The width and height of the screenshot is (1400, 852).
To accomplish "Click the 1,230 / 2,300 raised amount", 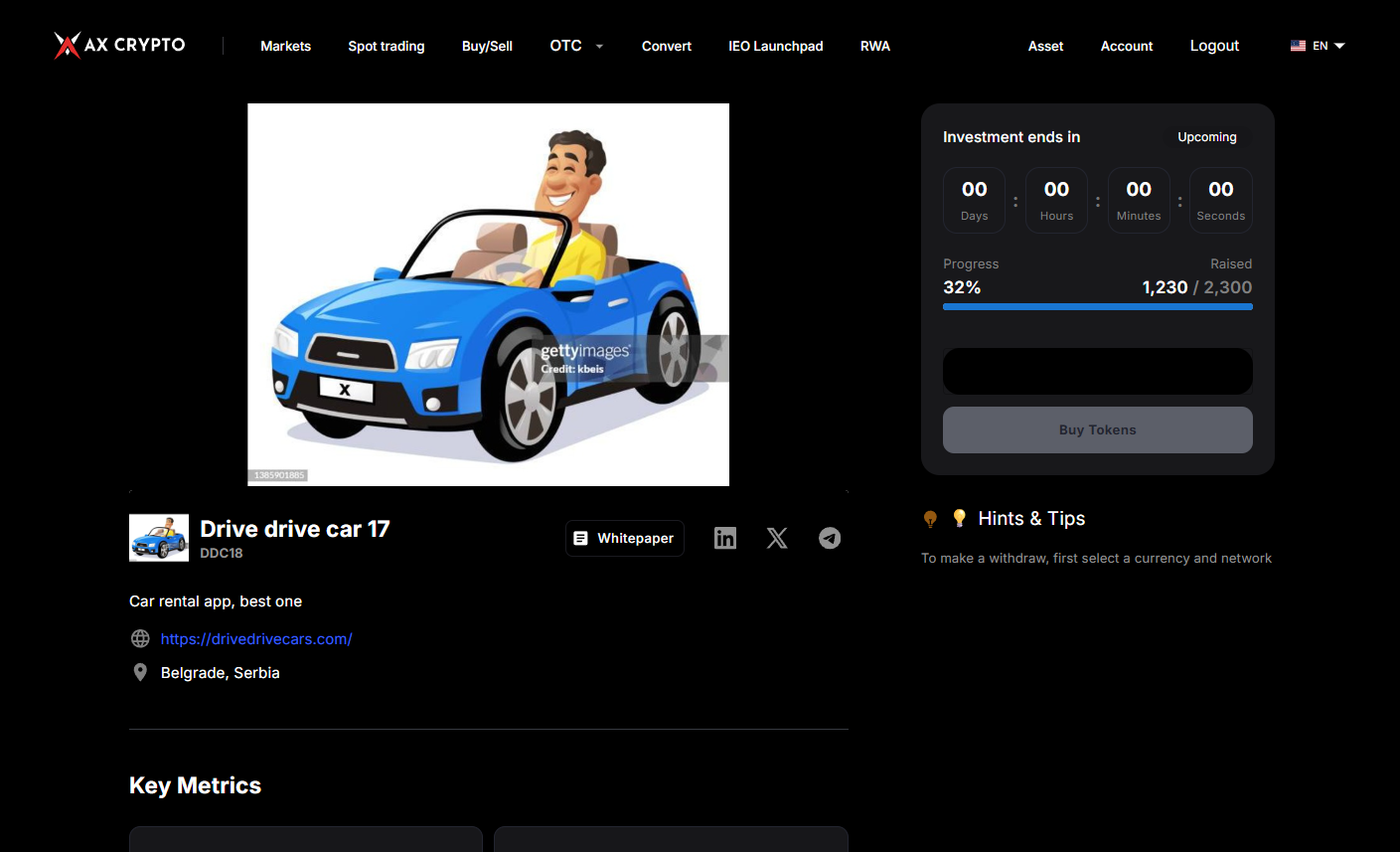I will pyautogui.click(x=1197, y=287).
